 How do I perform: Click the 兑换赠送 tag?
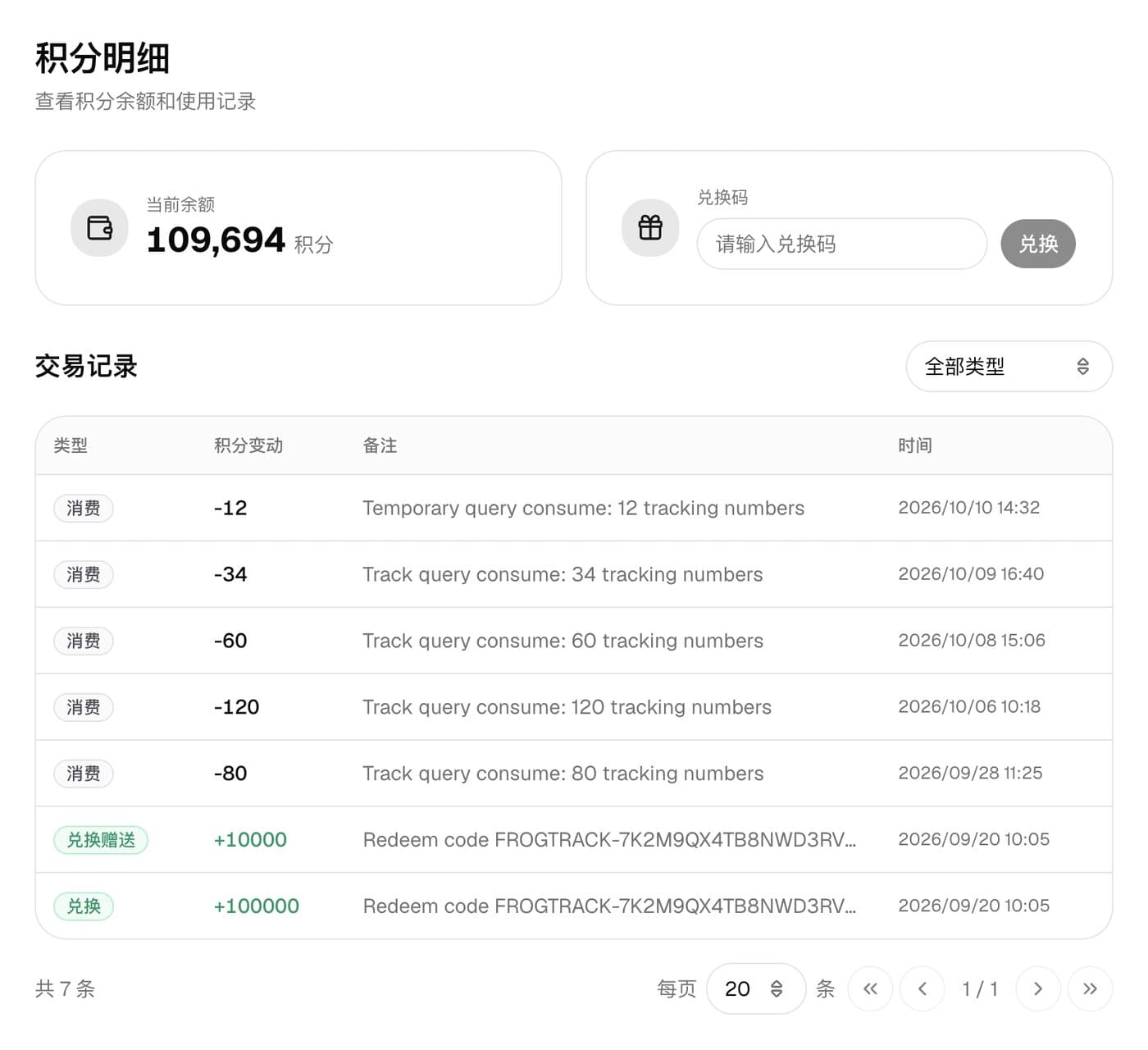(x=101, y=840)
